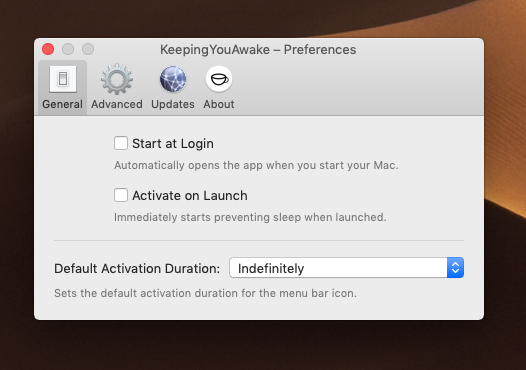Click 'Automatically opens the app' description
Image resolution: width=526 pixels, height=370 pixels.
(256, 165)
